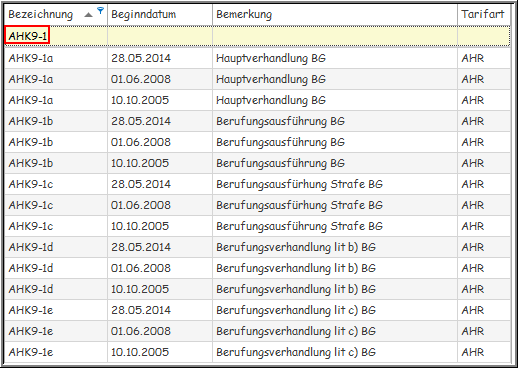This screenshot has width=518, height=368.
Task: Click Berufungsverhandlung lit b) BG from 01.06.2008
Action: (x=296, y=268)
